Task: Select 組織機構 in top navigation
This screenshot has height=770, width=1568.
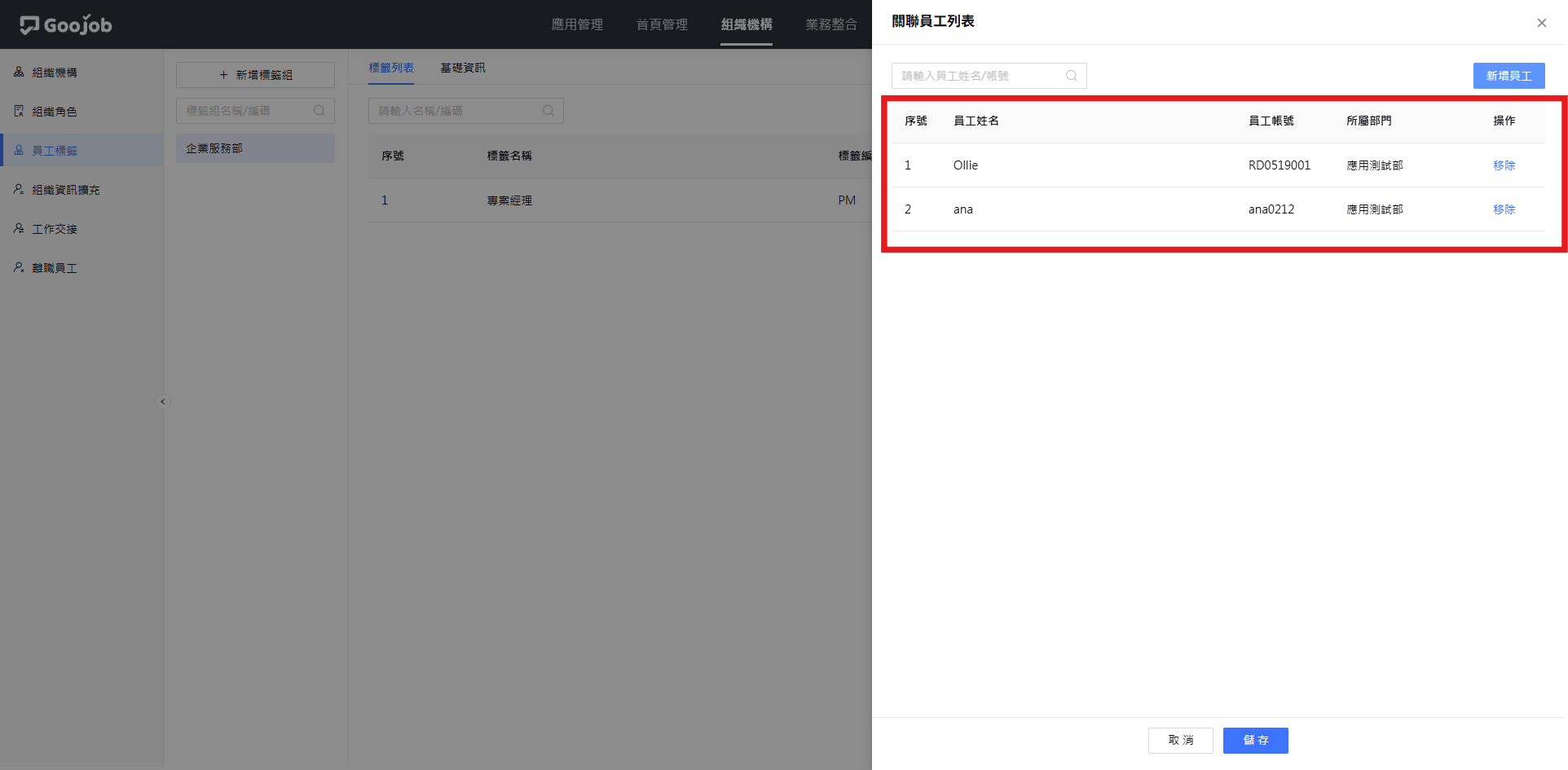Action: pyautogui.click(x=747, y=24)
